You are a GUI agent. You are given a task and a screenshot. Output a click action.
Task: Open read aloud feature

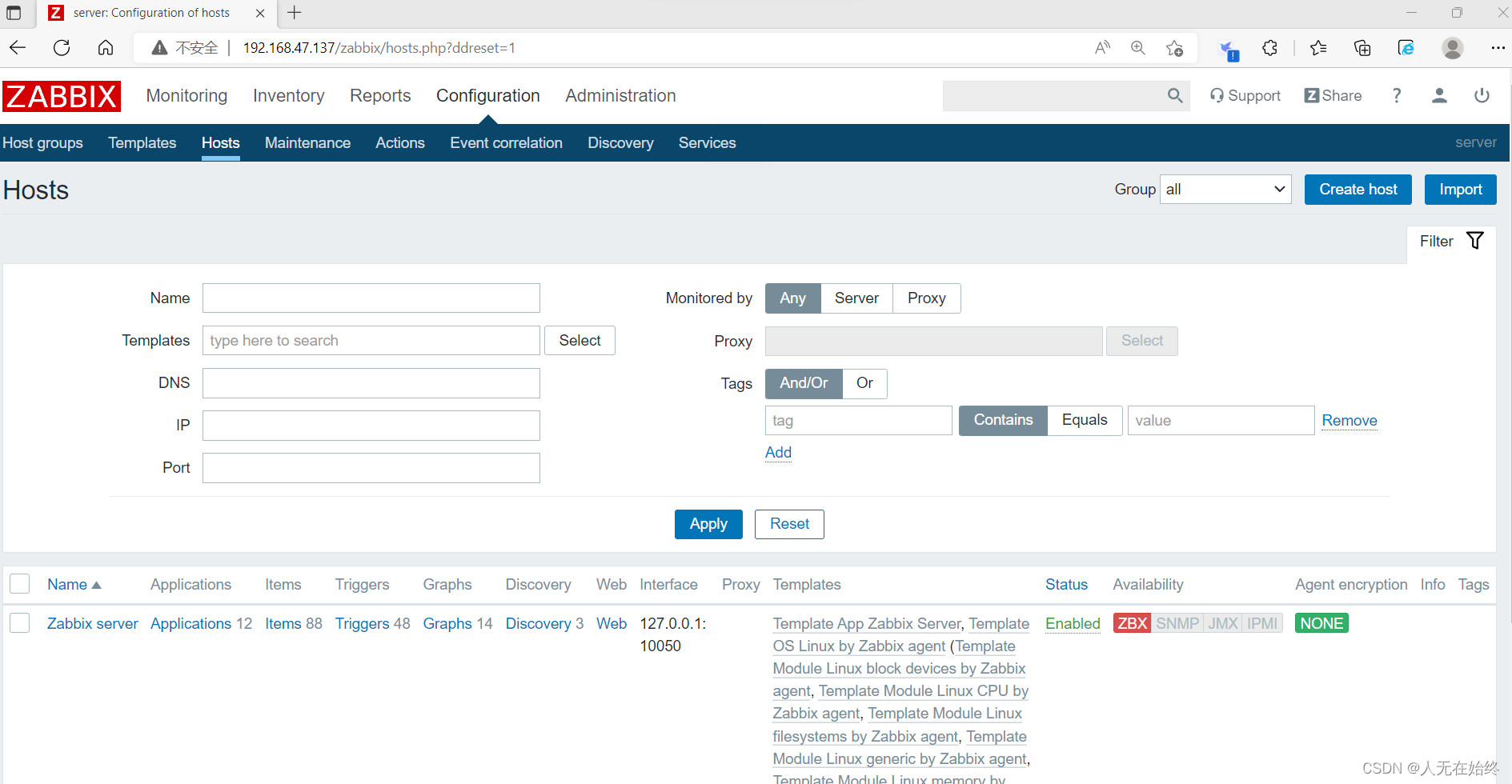pos(1103,48)
